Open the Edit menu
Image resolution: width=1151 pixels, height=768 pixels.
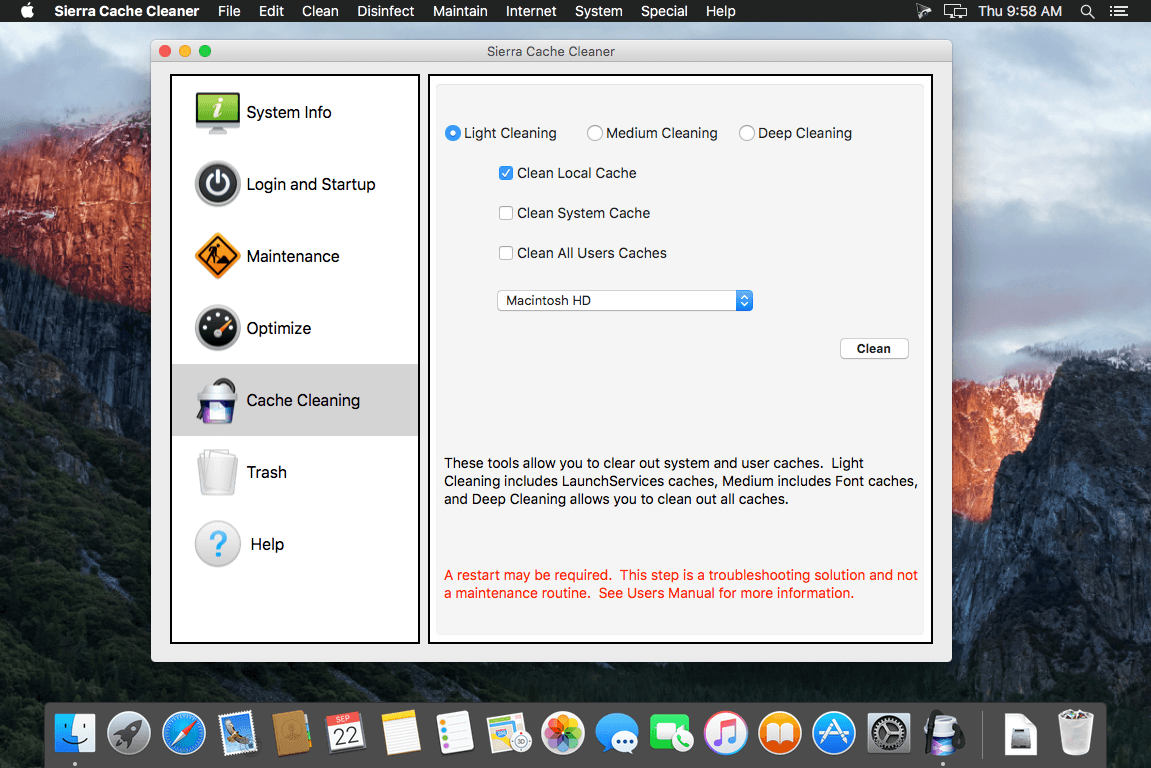click(x=271, y=11)
